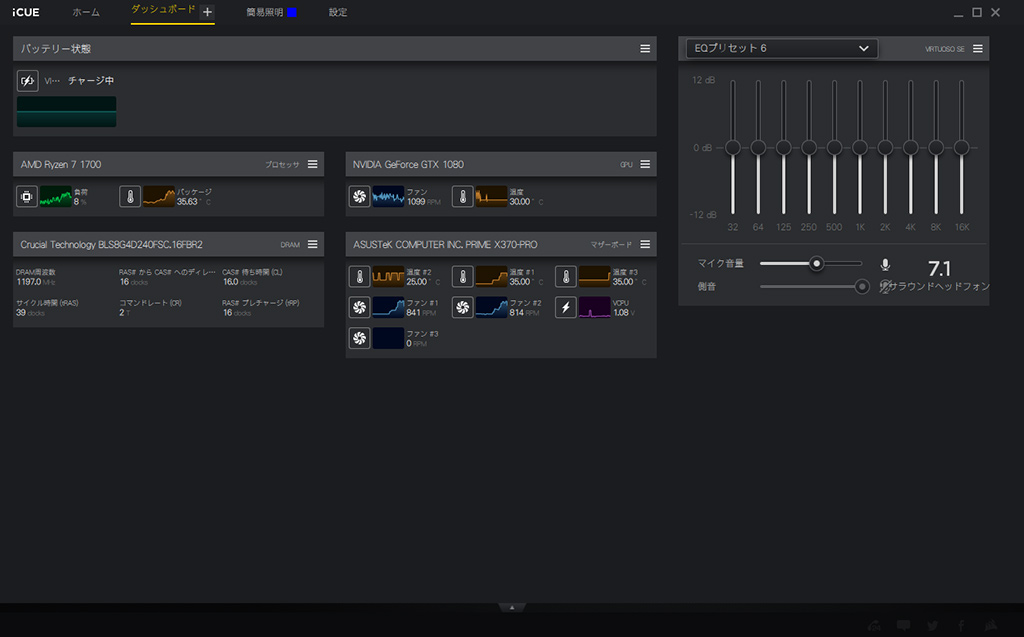Click the GPU fan icon showing 1099 RPM
The width and height of the screenshot is (1024, 637).
point(360,197)
